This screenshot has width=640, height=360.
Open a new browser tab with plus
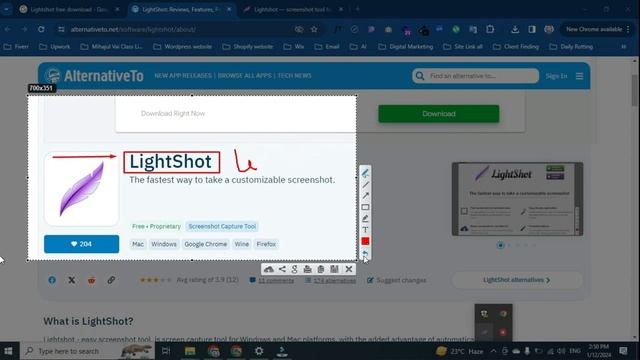[x=358, y=9]
